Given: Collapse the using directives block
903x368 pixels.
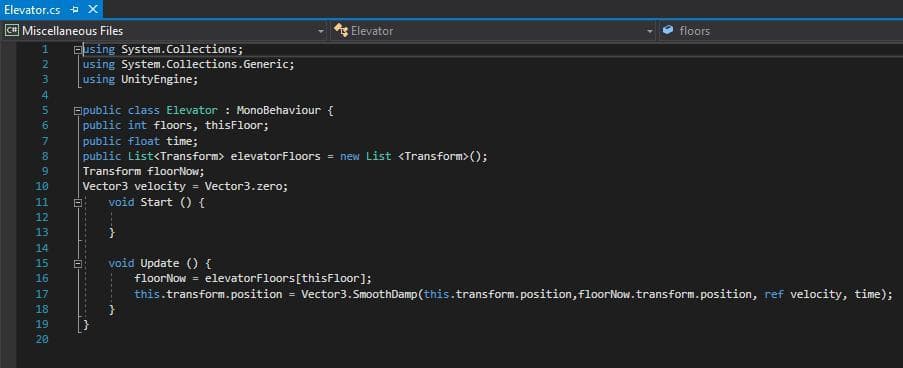Looking at the screenshot, I should (78, 50).
